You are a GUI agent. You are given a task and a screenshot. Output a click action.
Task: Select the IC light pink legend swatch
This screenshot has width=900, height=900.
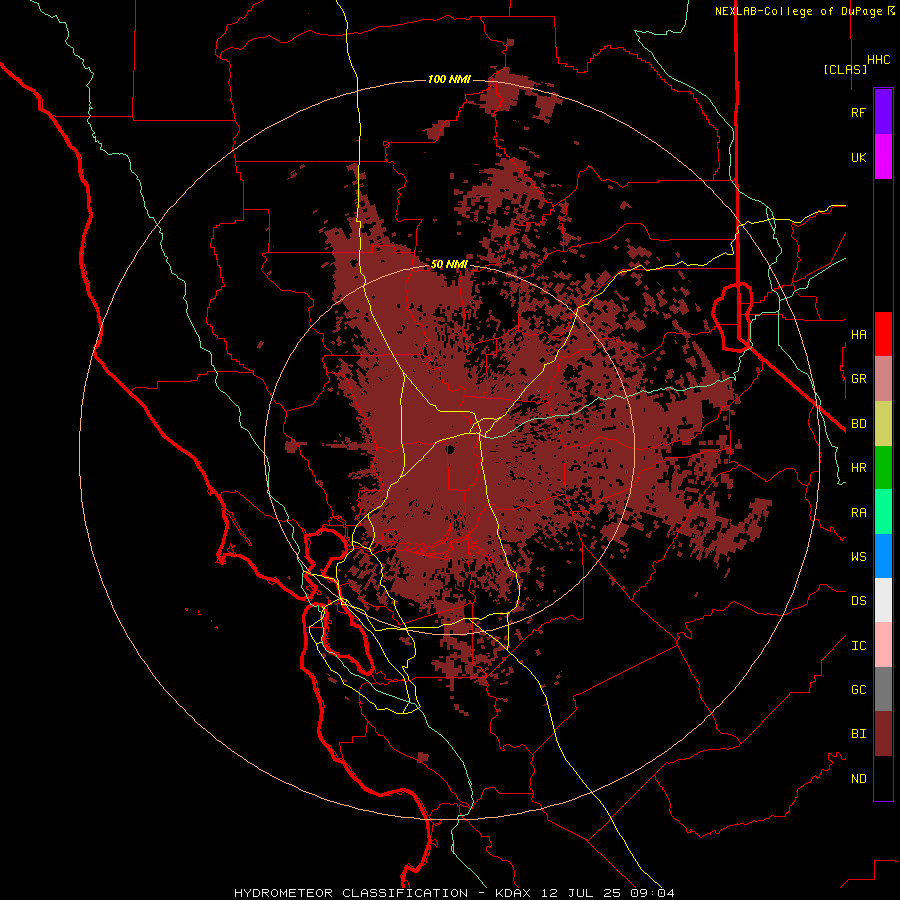click(883, 645)
